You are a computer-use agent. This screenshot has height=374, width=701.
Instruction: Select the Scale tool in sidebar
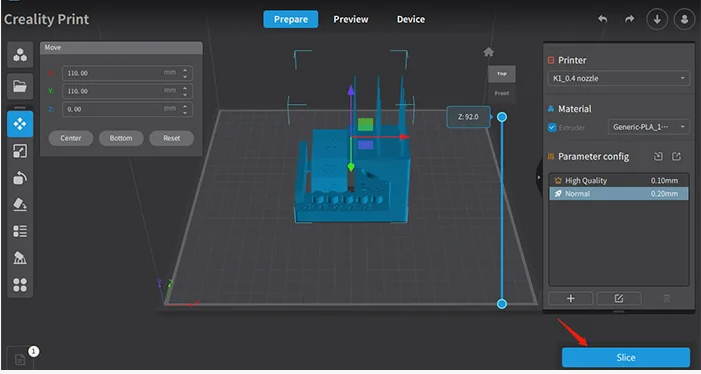[20, 151]
